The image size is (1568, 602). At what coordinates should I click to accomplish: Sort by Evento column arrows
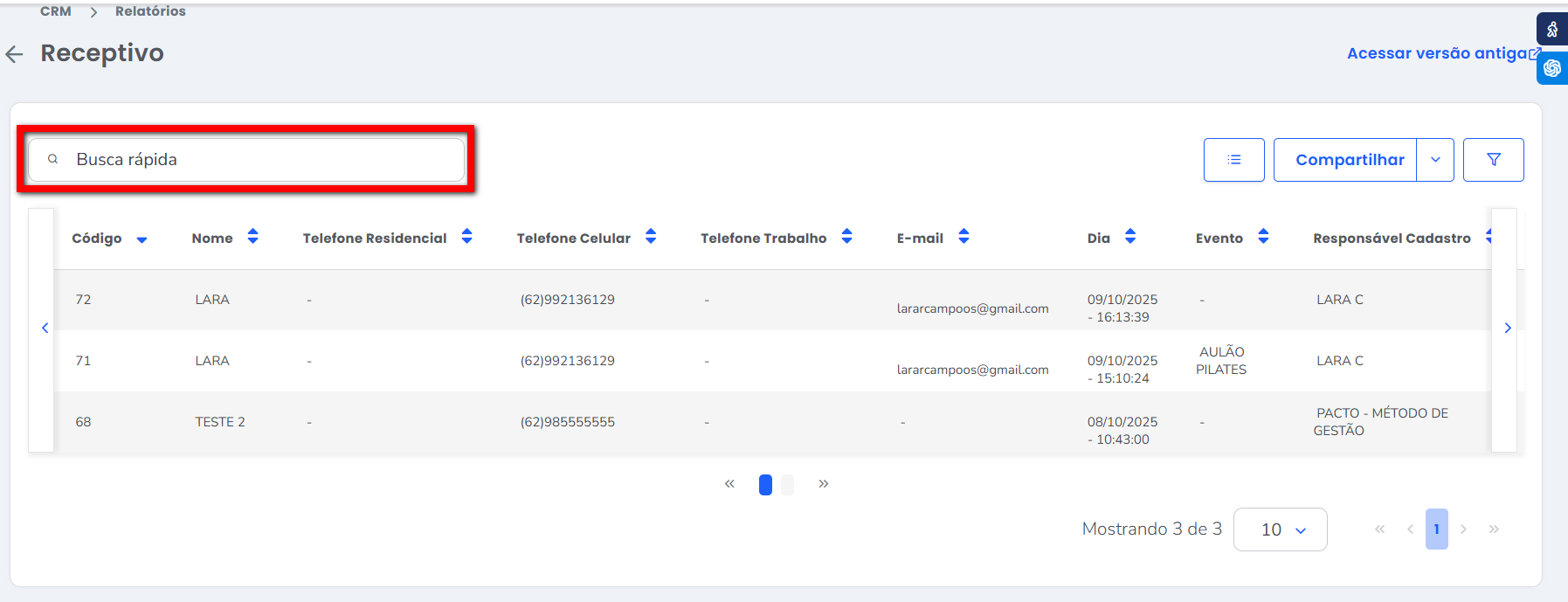tap(1263, 237)
